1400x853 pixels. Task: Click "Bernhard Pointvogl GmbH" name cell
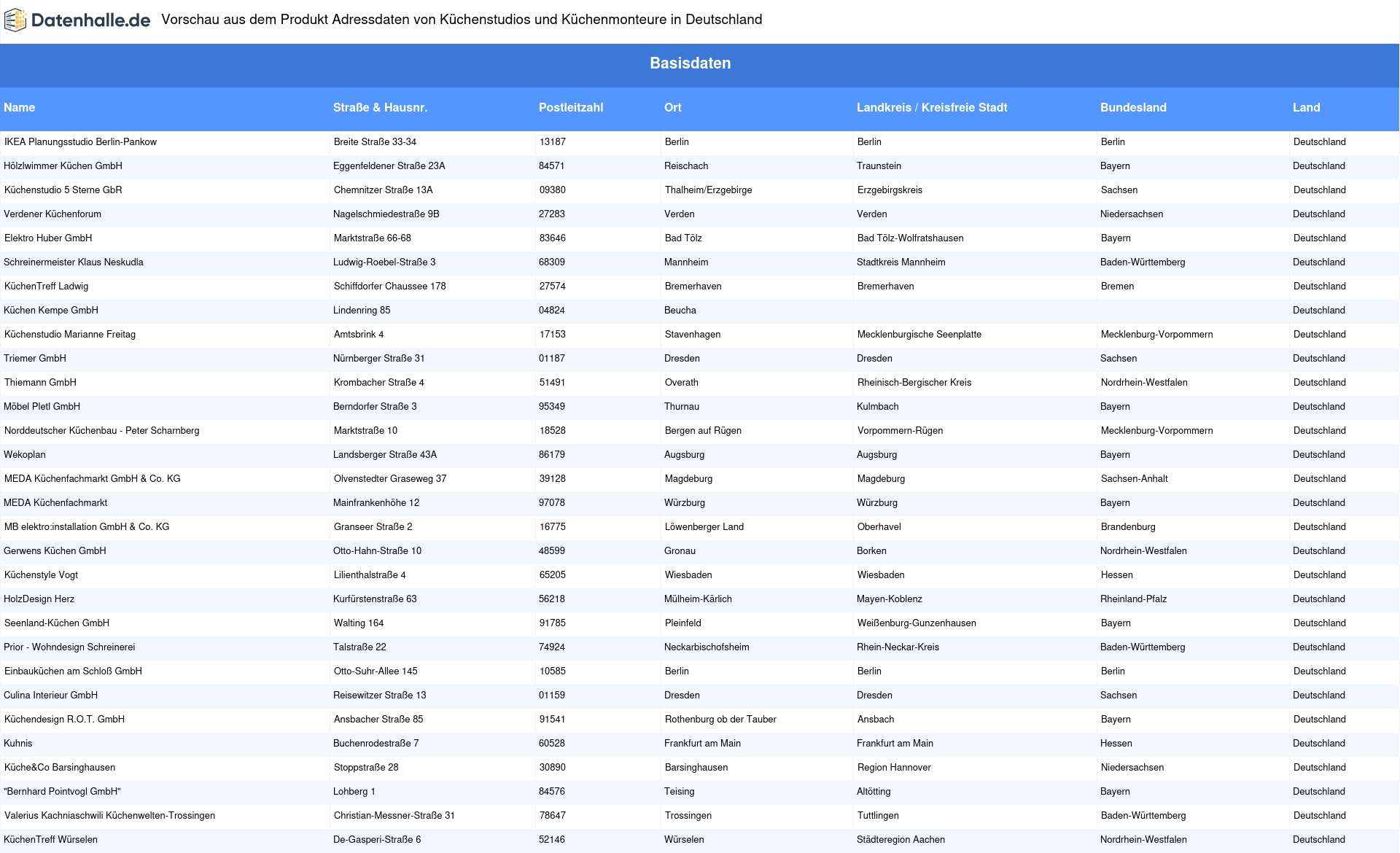pos(62,792)
